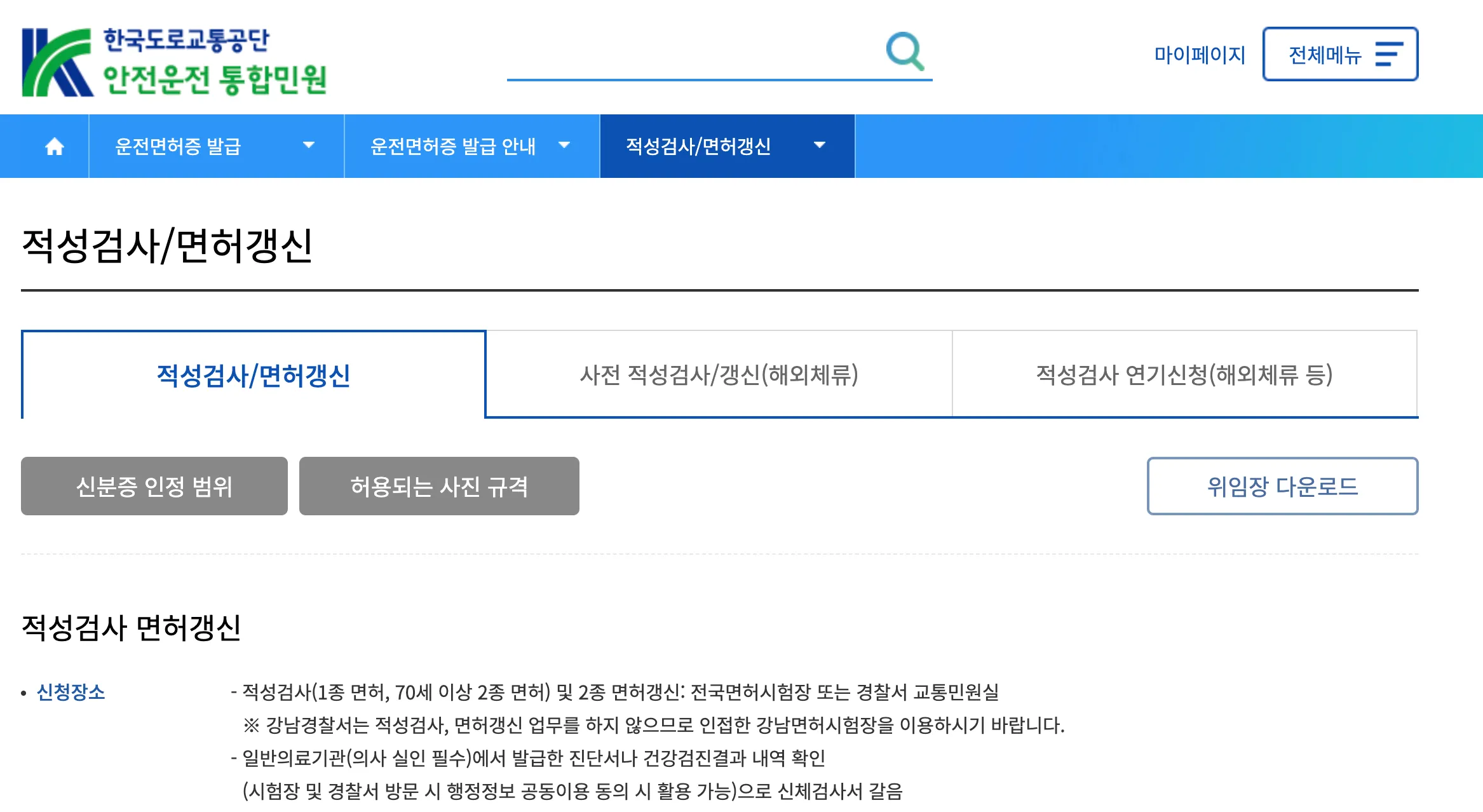1483x812 pixels.
Task: Click the magnifying glass search icon
Action: [905, 51]
